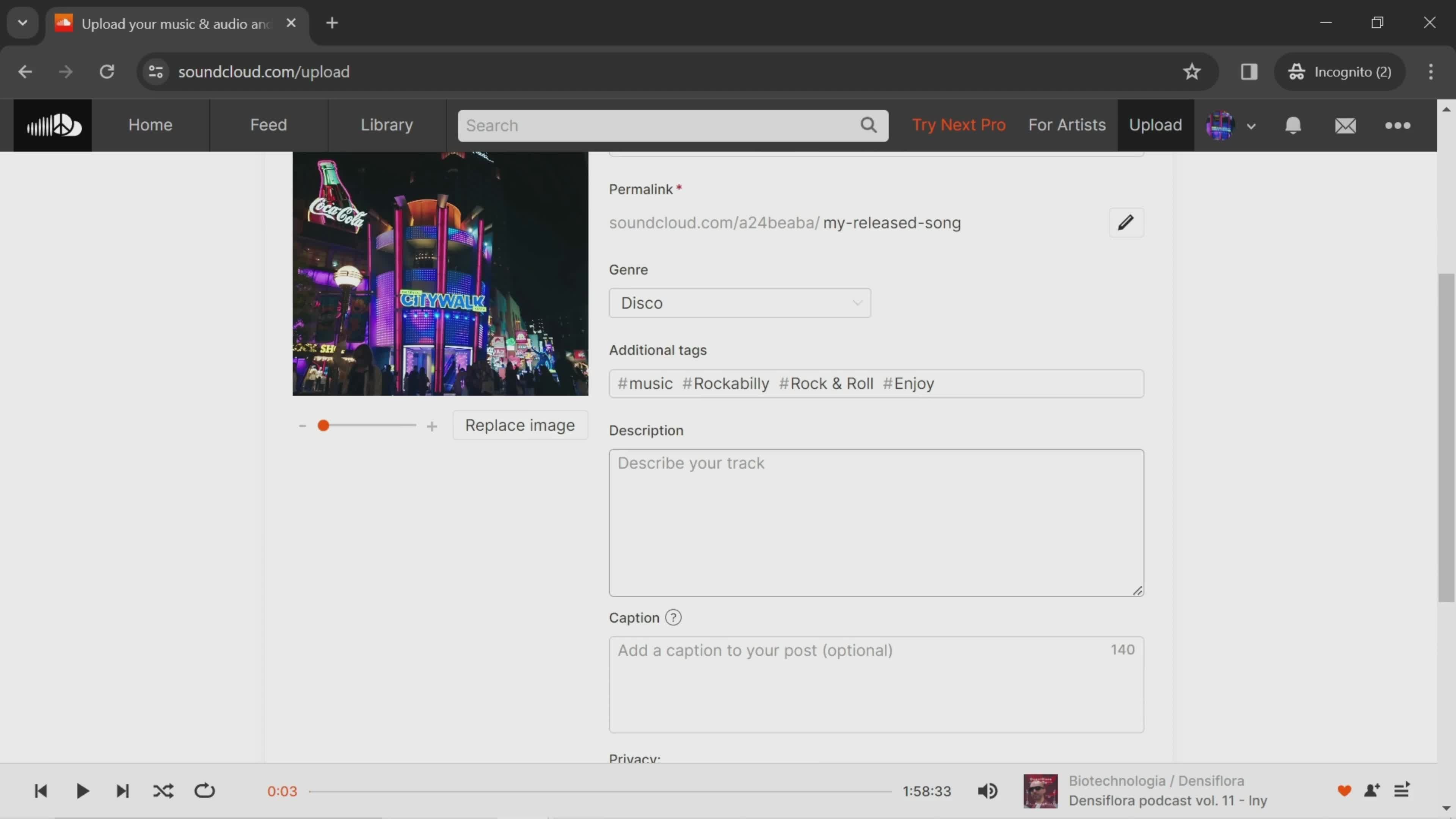Mute the audio using speaker icon
This screenshot has height=819, width=1456.
(x=988, y=791)
